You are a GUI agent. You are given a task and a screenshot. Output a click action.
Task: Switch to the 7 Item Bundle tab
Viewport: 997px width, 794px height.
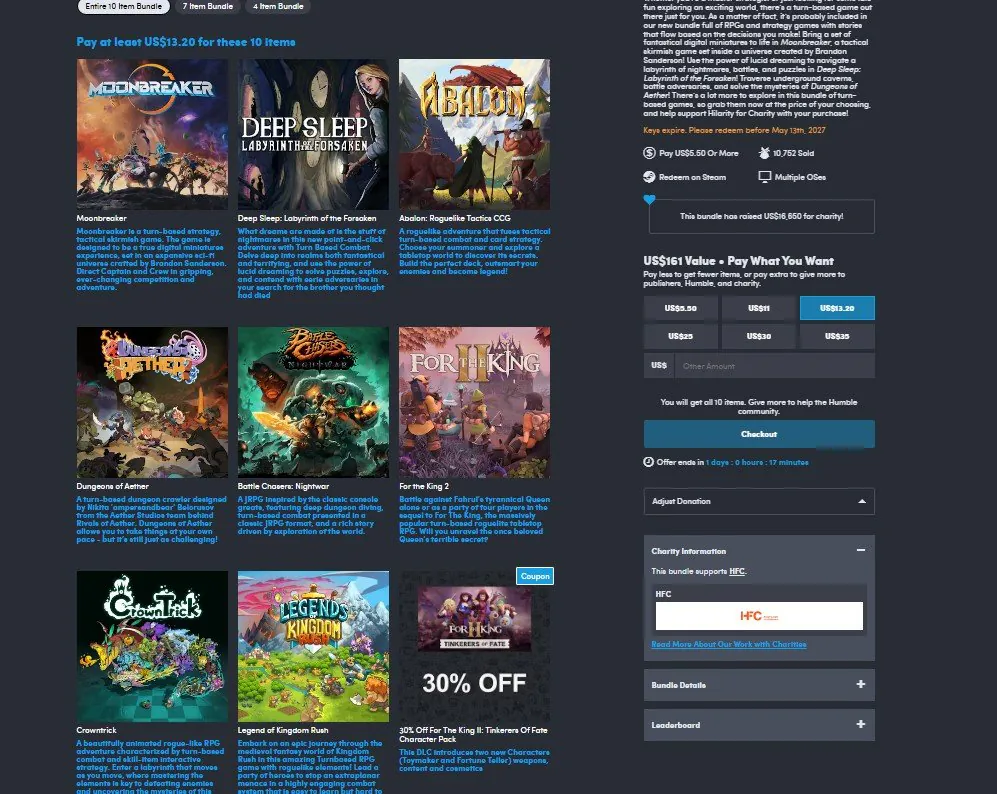[x=208, y=6]
